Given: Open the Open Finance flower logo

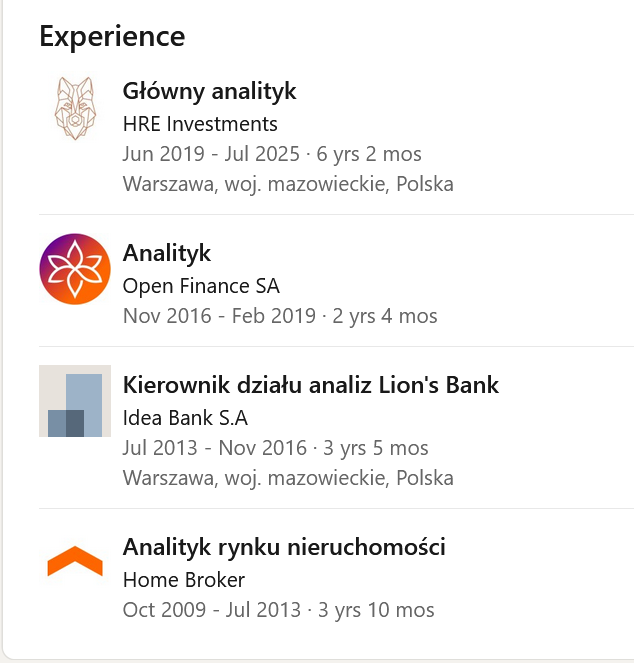Looking at the screenshot, I should click(75, 269).
